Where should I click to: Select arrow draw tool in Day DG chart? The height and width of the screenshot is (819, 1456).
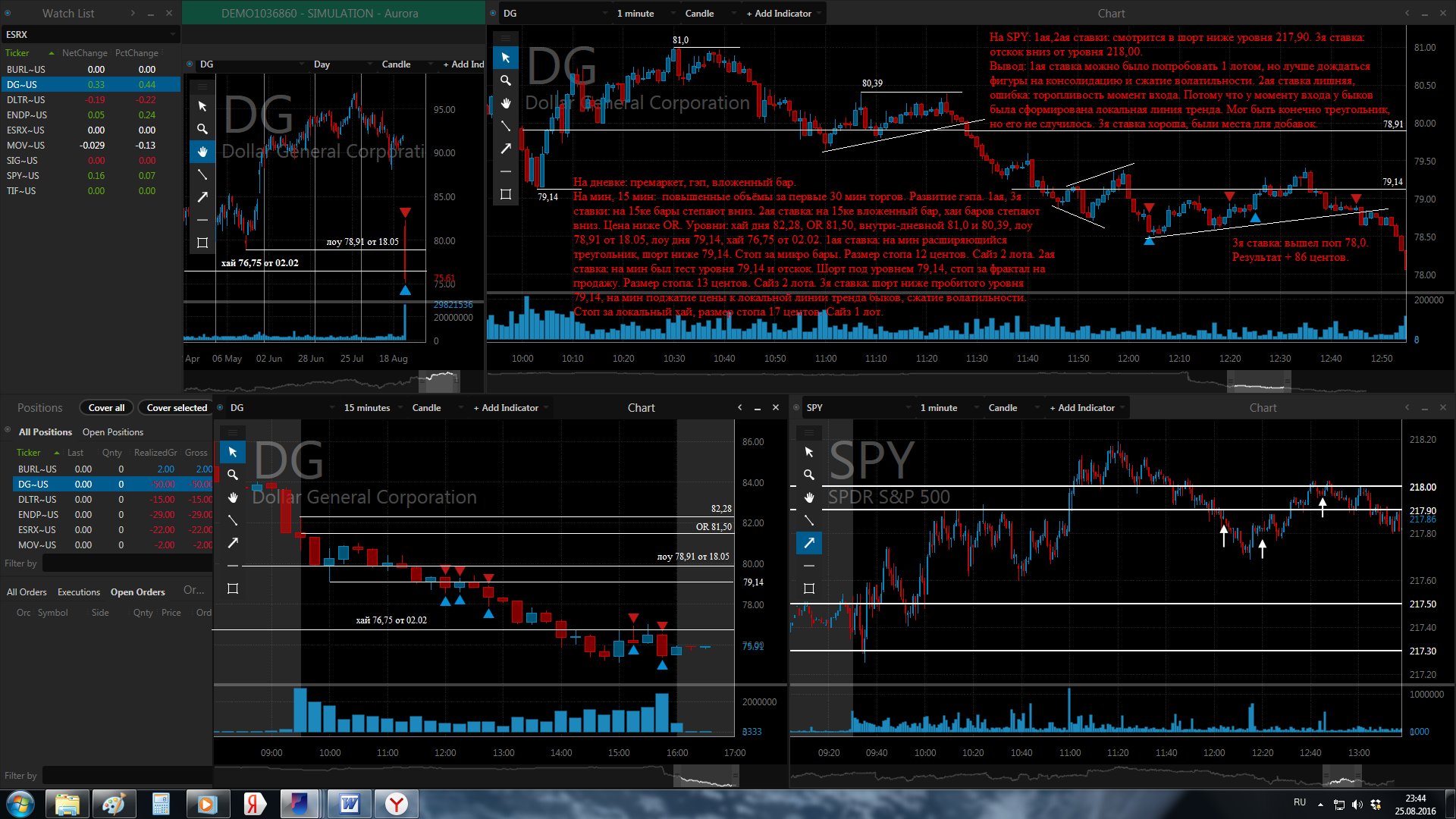point(202,197)
